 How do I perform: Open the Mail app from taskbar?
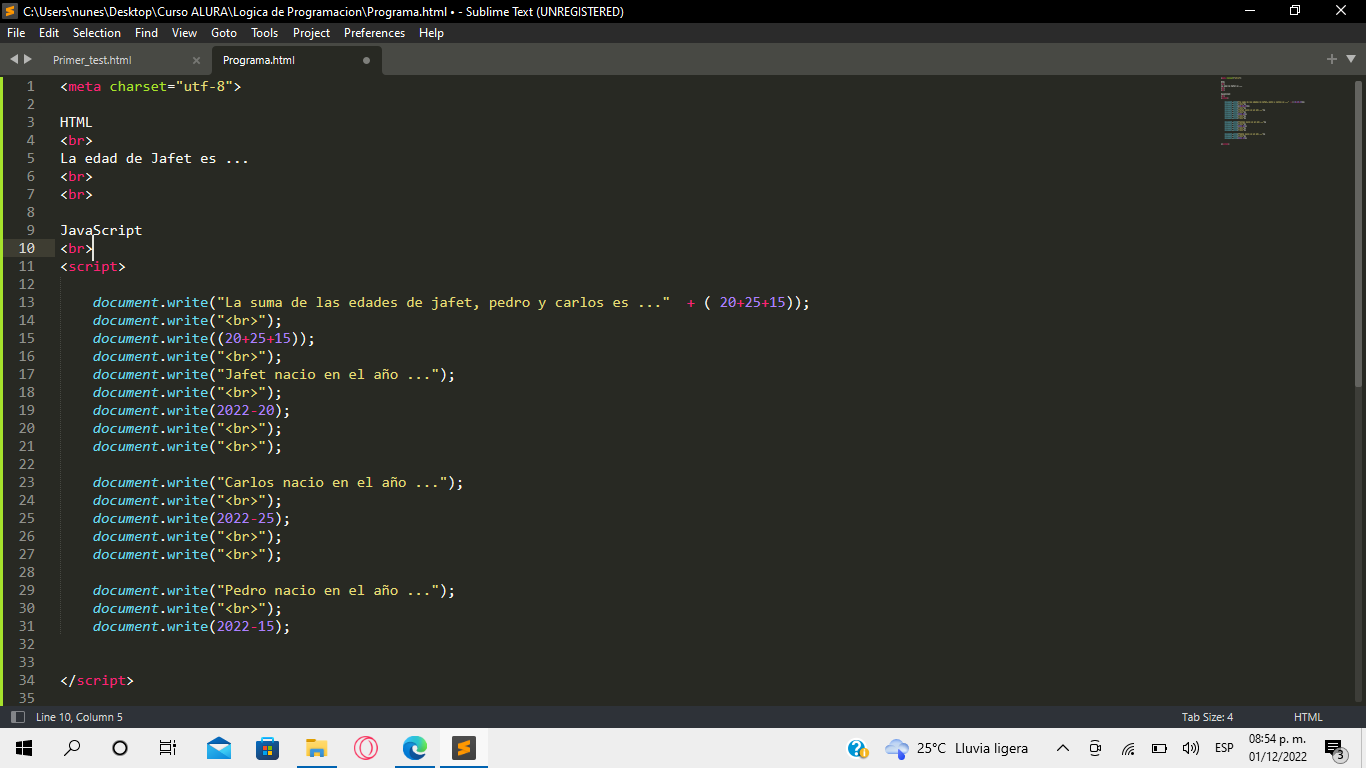pyautogui.click(x=219, y=748)
